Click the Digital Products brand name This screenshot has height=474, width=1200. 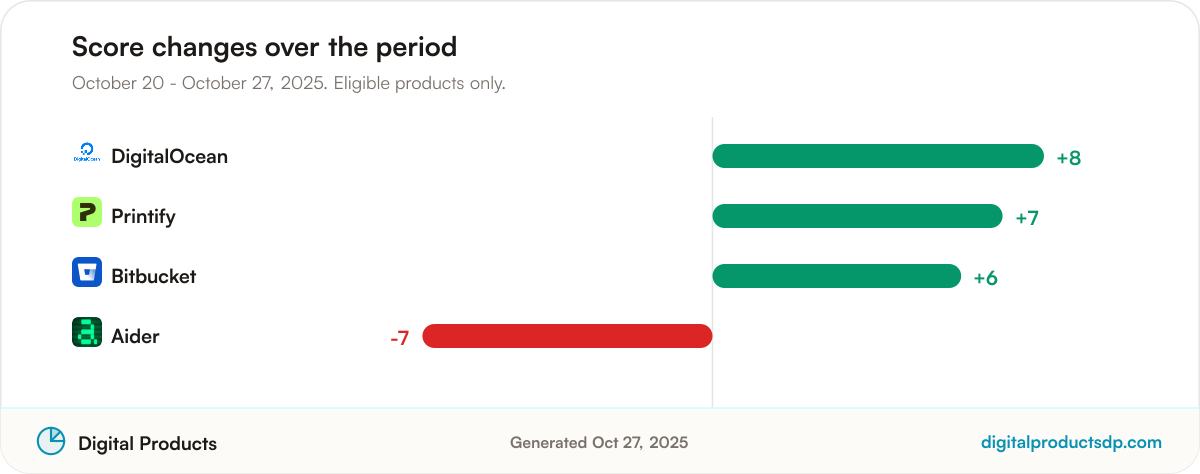tap(147, 443)
